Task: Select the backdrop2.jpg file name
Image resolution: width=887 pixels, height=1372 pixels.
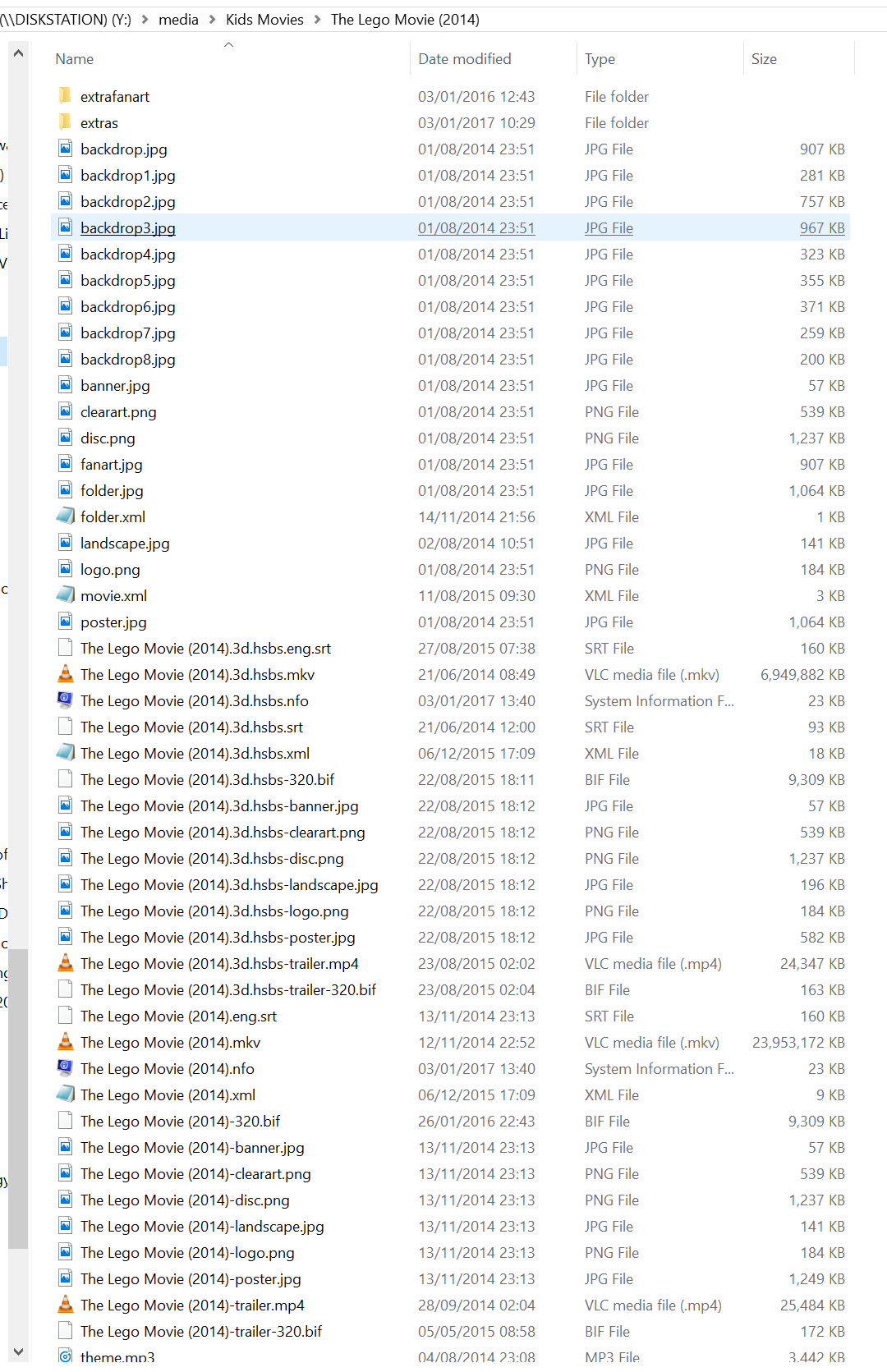Action: (x=128, y=201)
